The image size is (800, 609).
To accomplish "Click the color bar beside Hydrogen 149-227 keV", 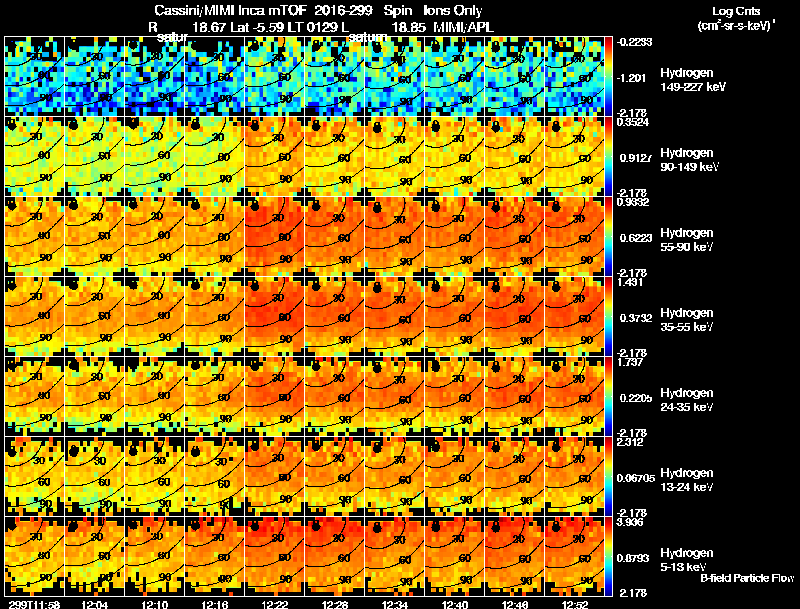I will point(609,77).
